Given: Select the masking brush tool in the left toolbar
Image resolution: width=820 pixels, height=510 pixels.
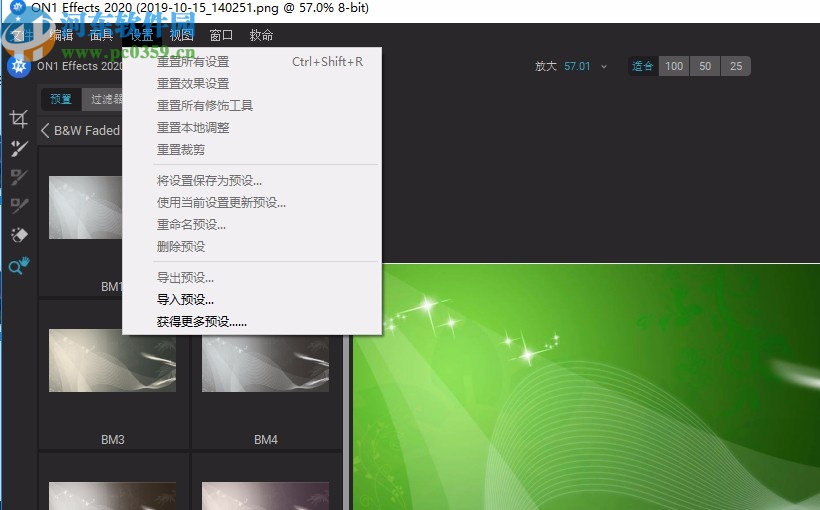Looking at the screenshot, I should pos(19,206).
